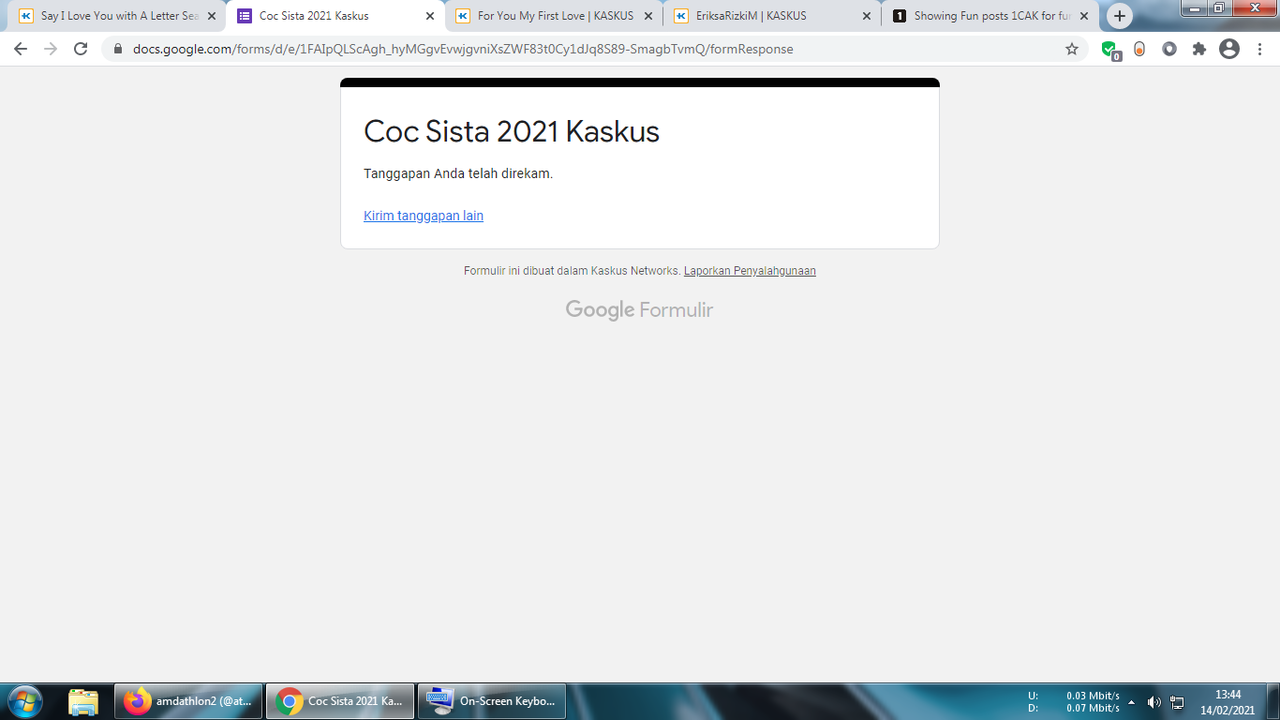Image resolution: width=1280 pixels, height=720 pixels.
Task: Switch to Say I Love You tab
Action: click(117, 16)
